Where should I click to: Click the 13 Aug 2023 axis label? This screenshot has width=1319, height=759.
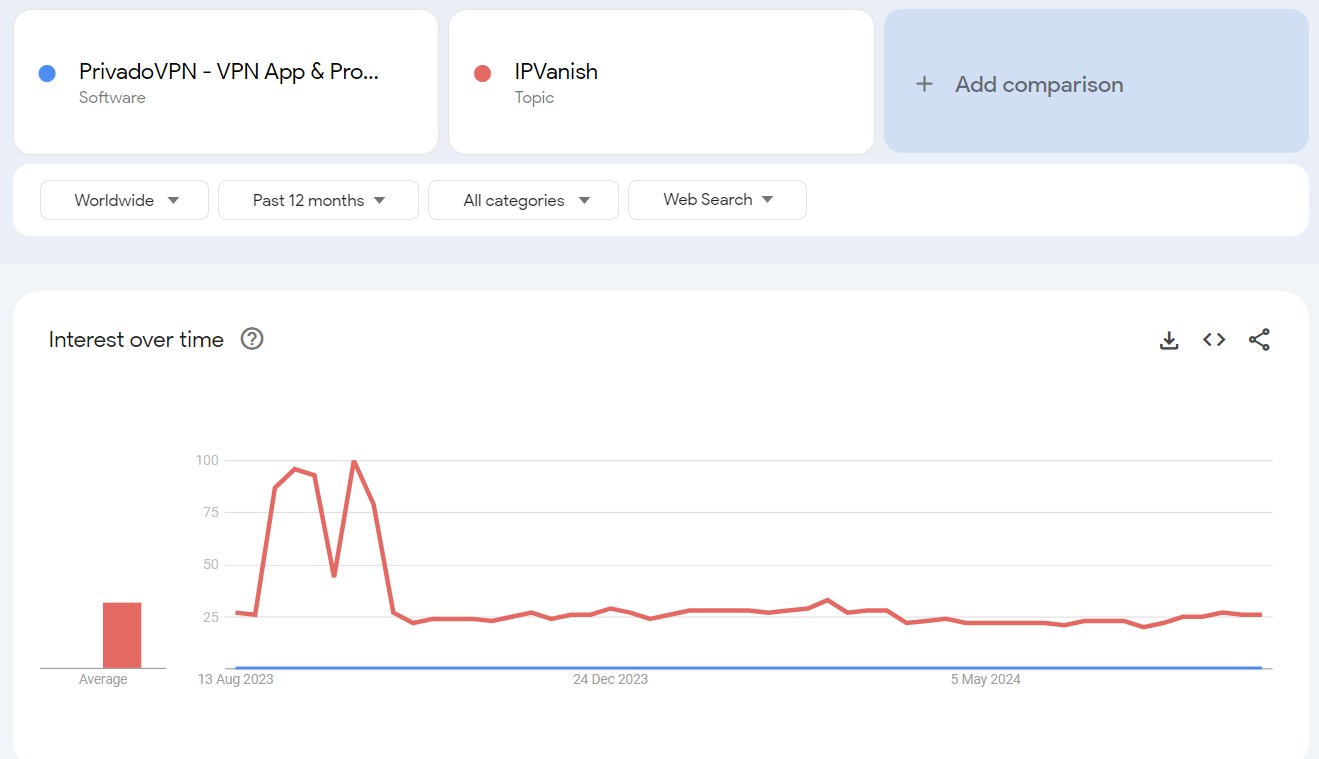[236, 679]
